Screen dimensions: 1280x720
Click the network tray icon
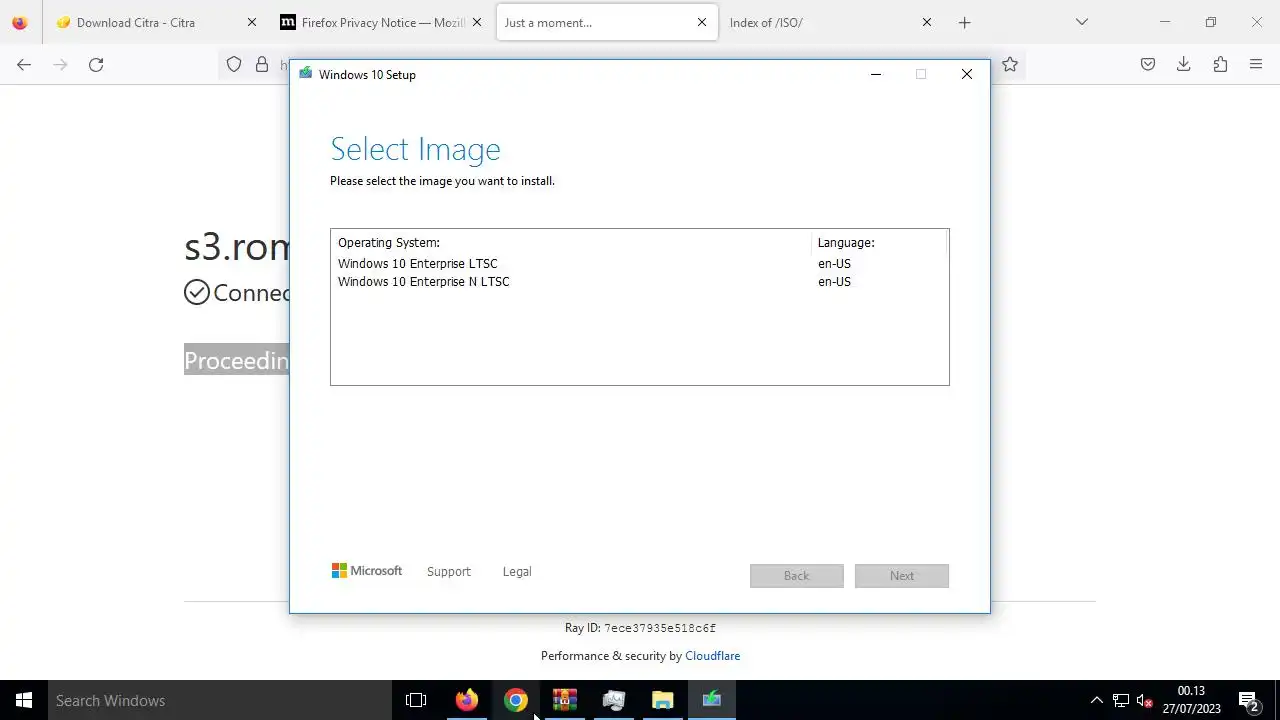click(1121, 700)
